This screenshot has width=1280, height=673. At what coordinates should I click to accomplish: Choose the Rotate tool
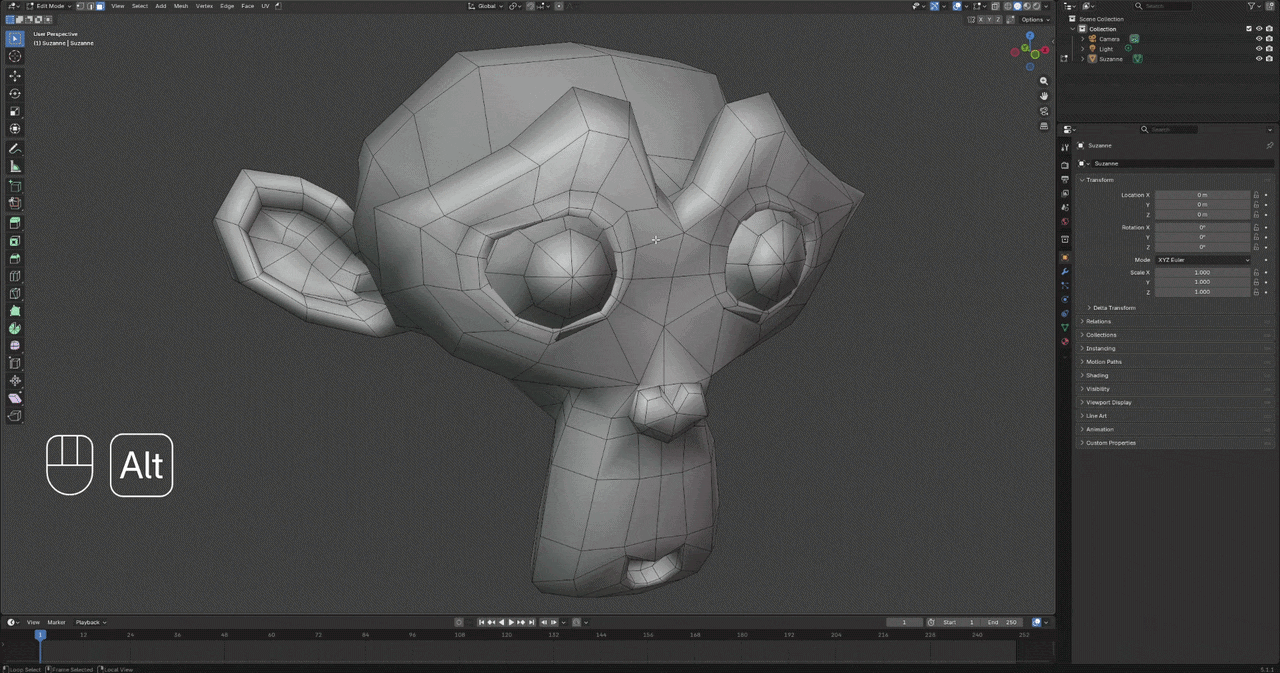(15, 93)
